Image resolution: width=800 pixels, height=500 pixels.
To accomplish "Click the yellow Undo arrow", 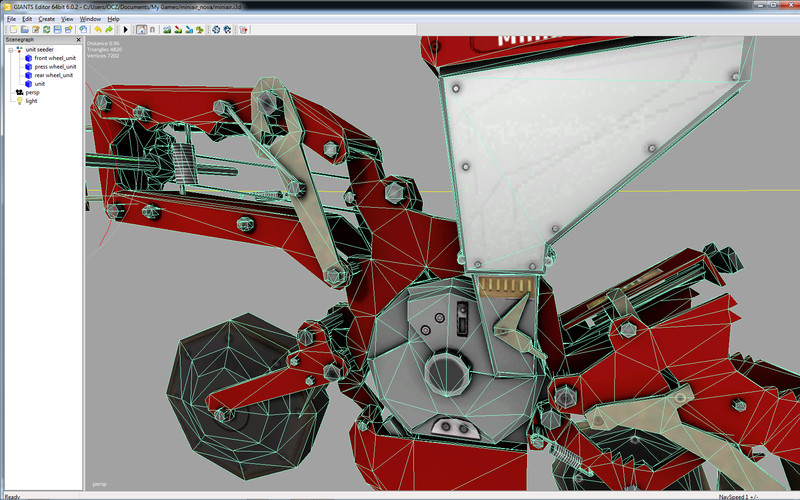I will click(96, 30).
